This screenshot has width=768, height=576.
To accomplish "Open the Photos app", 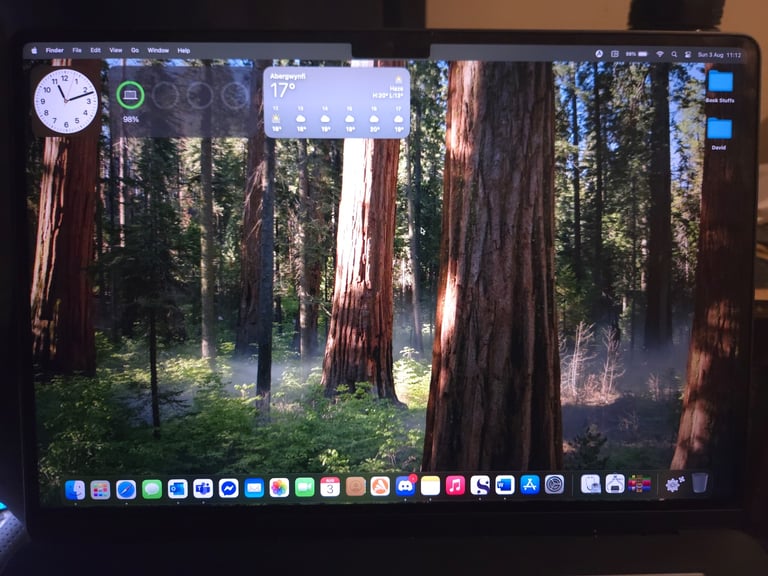I will (x=279, y=488).
